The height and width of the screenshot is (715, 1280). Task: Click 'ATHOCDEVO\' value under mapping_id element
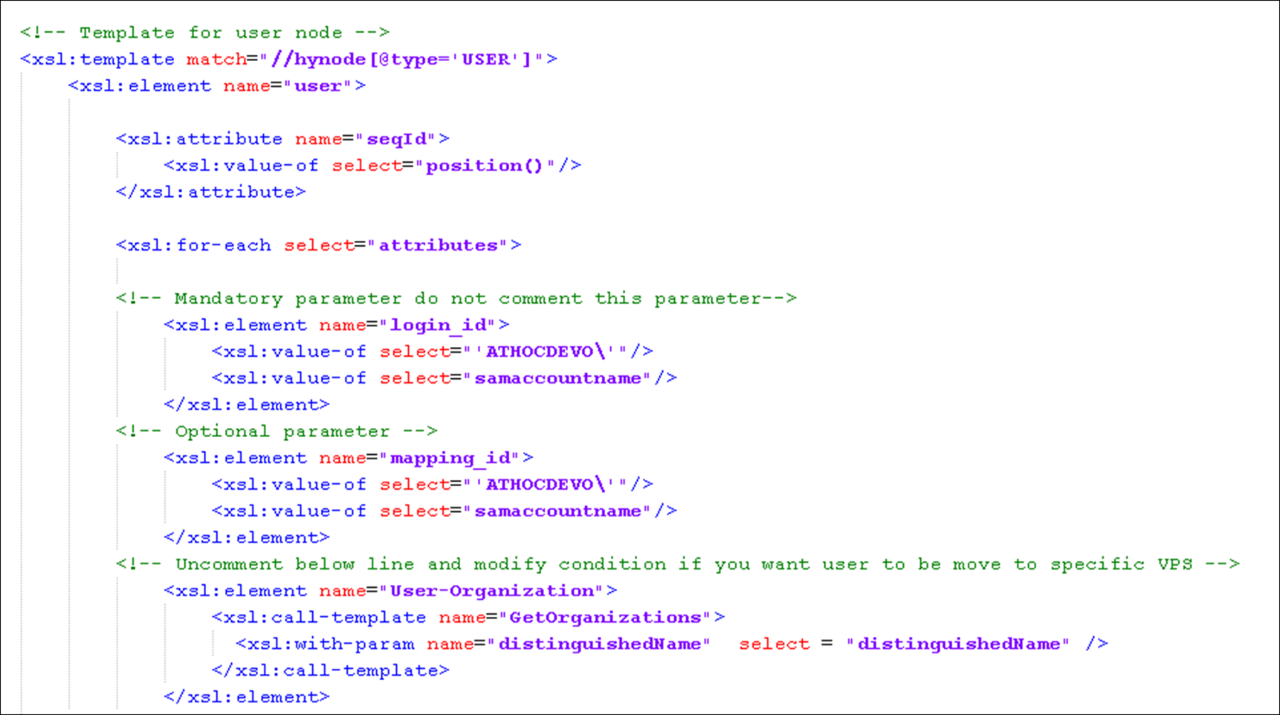click(545, 484)
